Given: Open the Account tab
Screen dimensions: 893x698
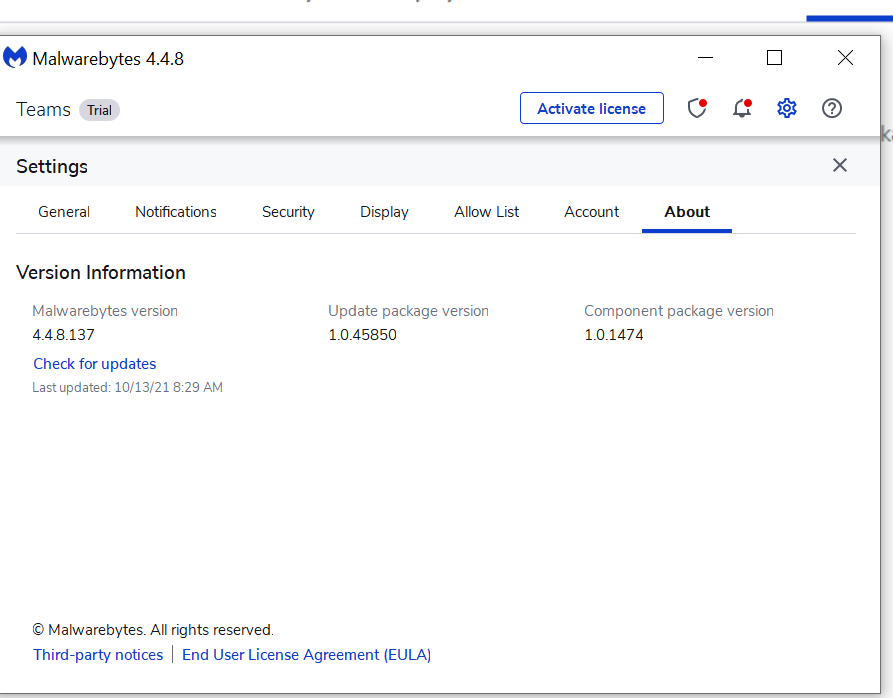Looking at the screenshot, I should tap(591, 212).
